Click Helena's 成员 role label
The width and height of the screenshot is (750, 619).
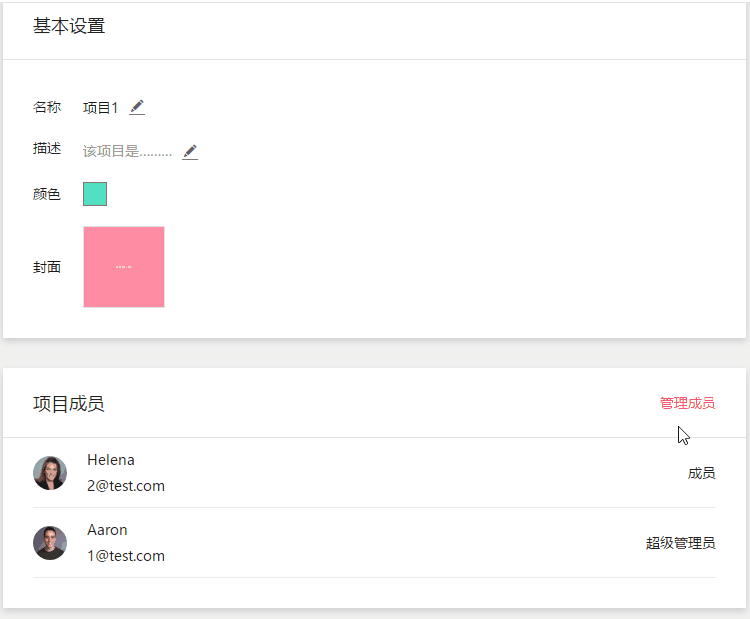click(x=701, y=473)
